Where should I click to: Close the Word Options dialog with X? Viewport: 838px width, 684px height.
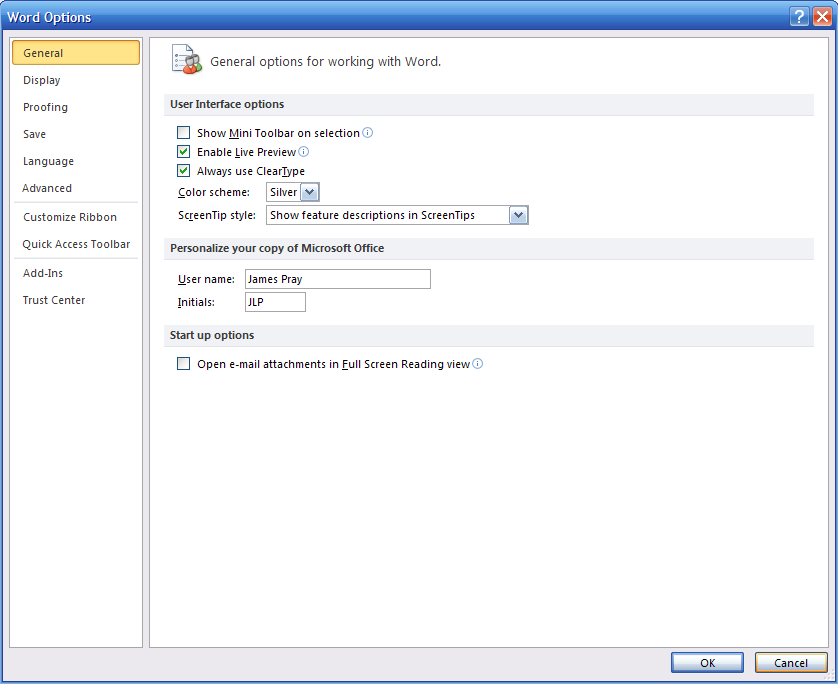822,17
